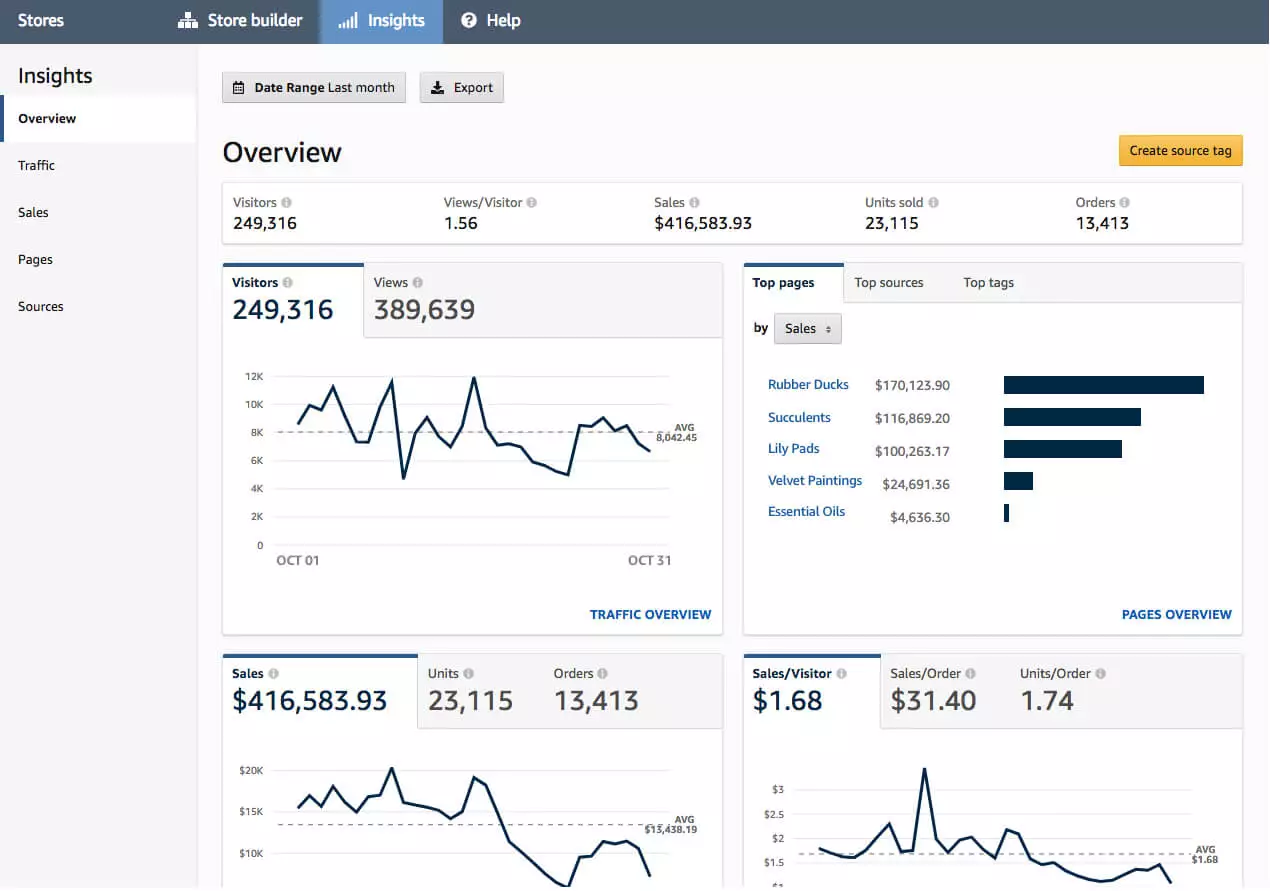Click the calendar icon on Date Range button
This screenshot has height=891, width=1270.
coord(238,87)
